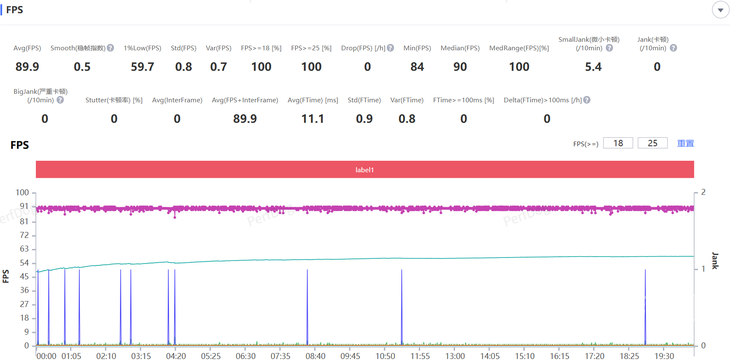Open help icon beside Delta(FTime)>100ms

(587, 100)
